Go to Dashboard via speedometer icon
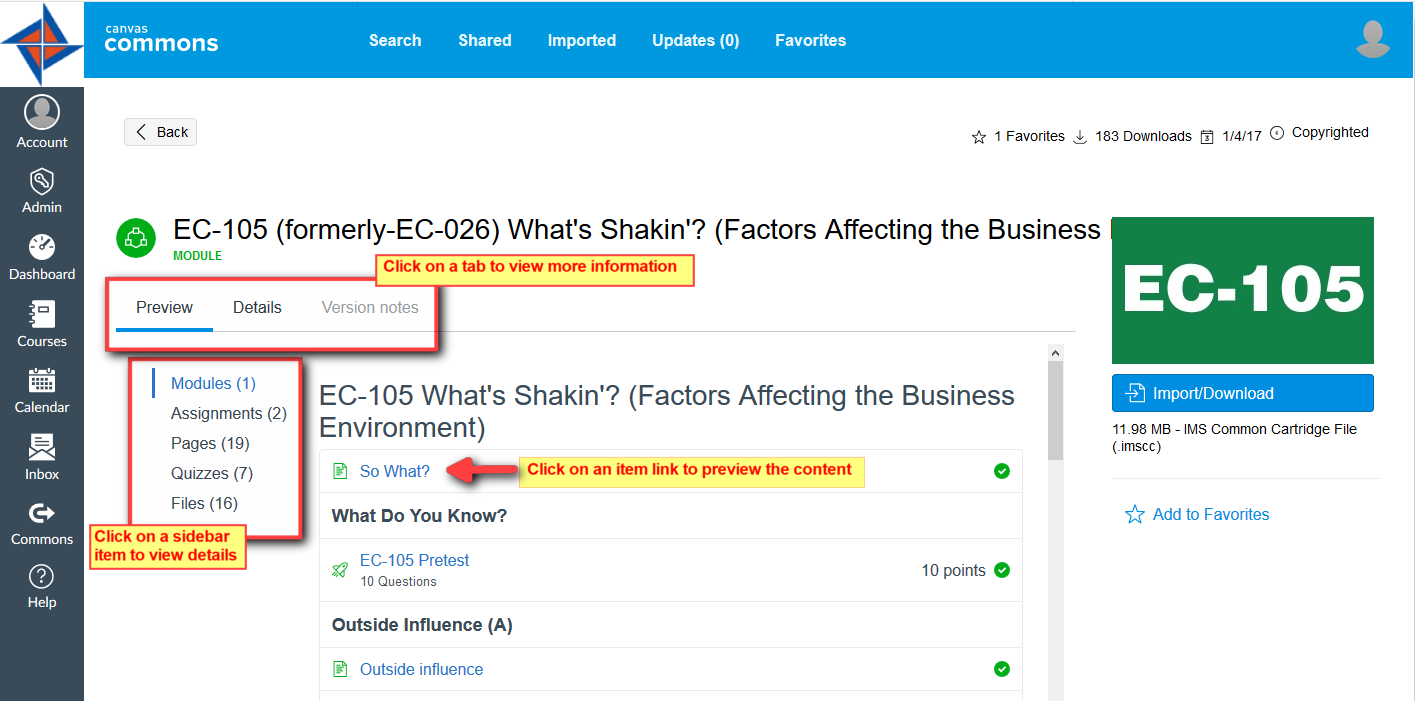Viewport: 1415px width, 701px height. (x=42, y=247)
